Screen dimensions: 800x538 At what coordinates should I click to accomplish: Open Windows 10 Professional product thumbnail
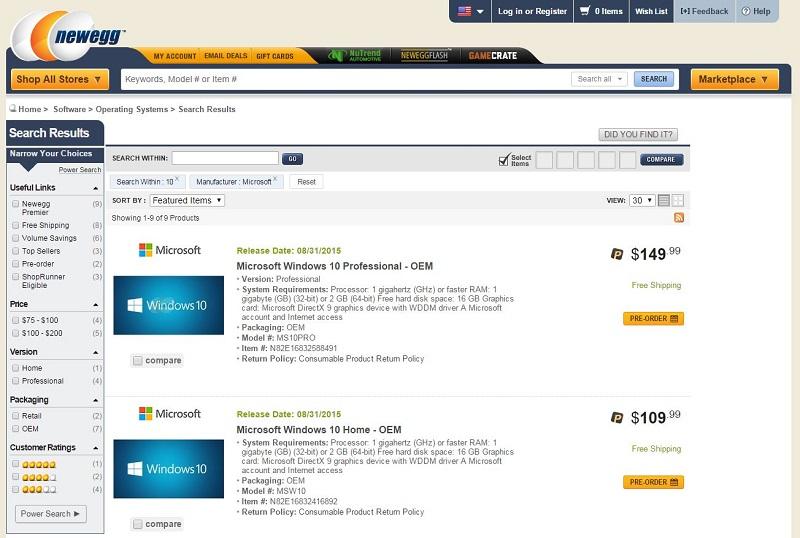[x=168, y=305]
